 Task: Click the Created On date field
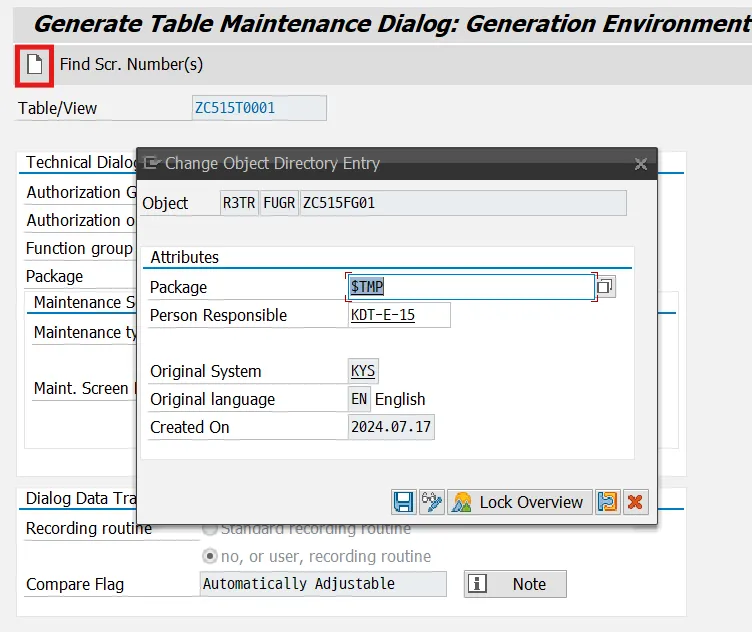coord(391,427)
